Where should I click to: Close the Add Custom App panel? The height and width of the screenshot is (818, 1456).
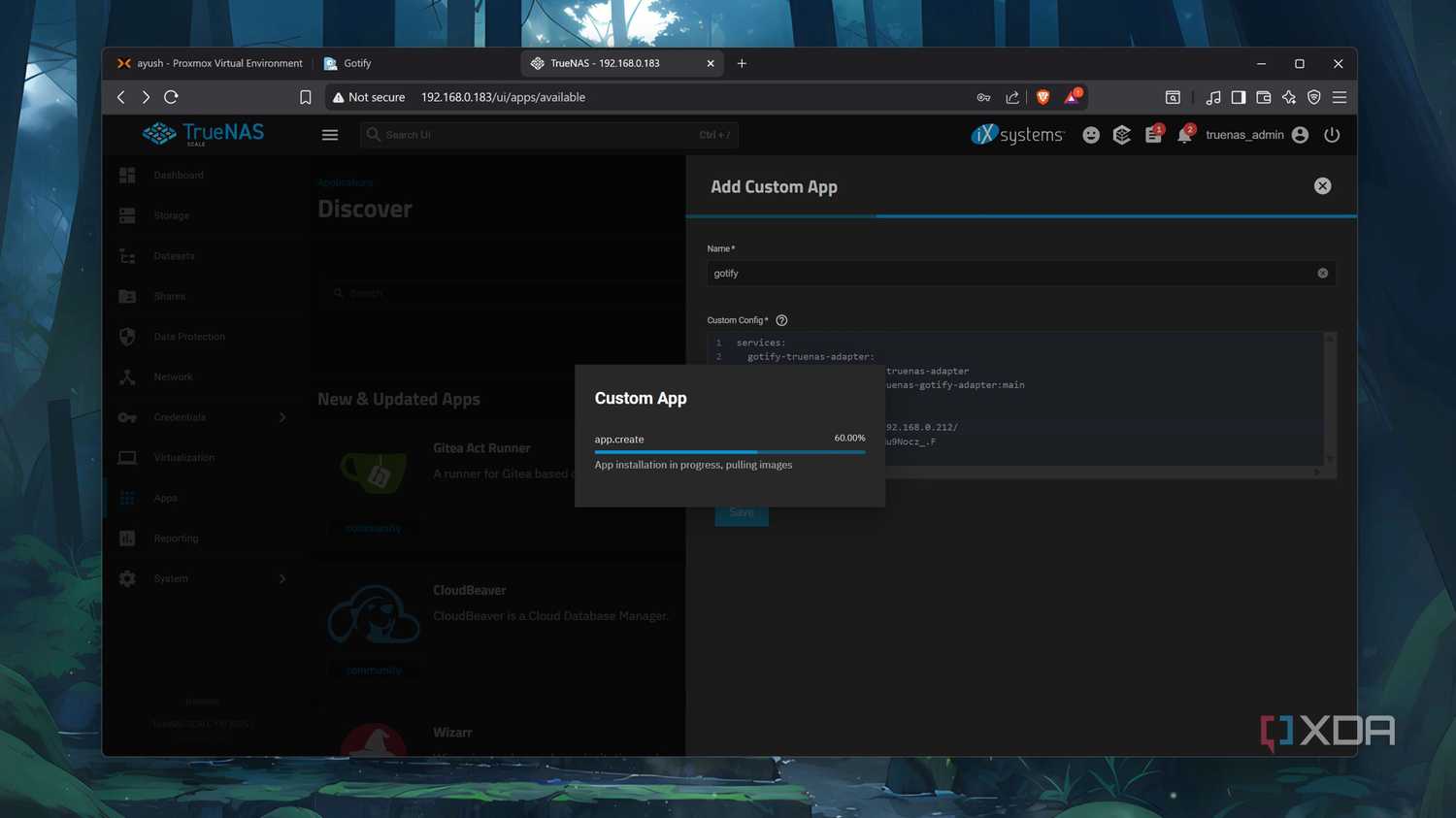pyautogui.click(x=1322, y=186)
